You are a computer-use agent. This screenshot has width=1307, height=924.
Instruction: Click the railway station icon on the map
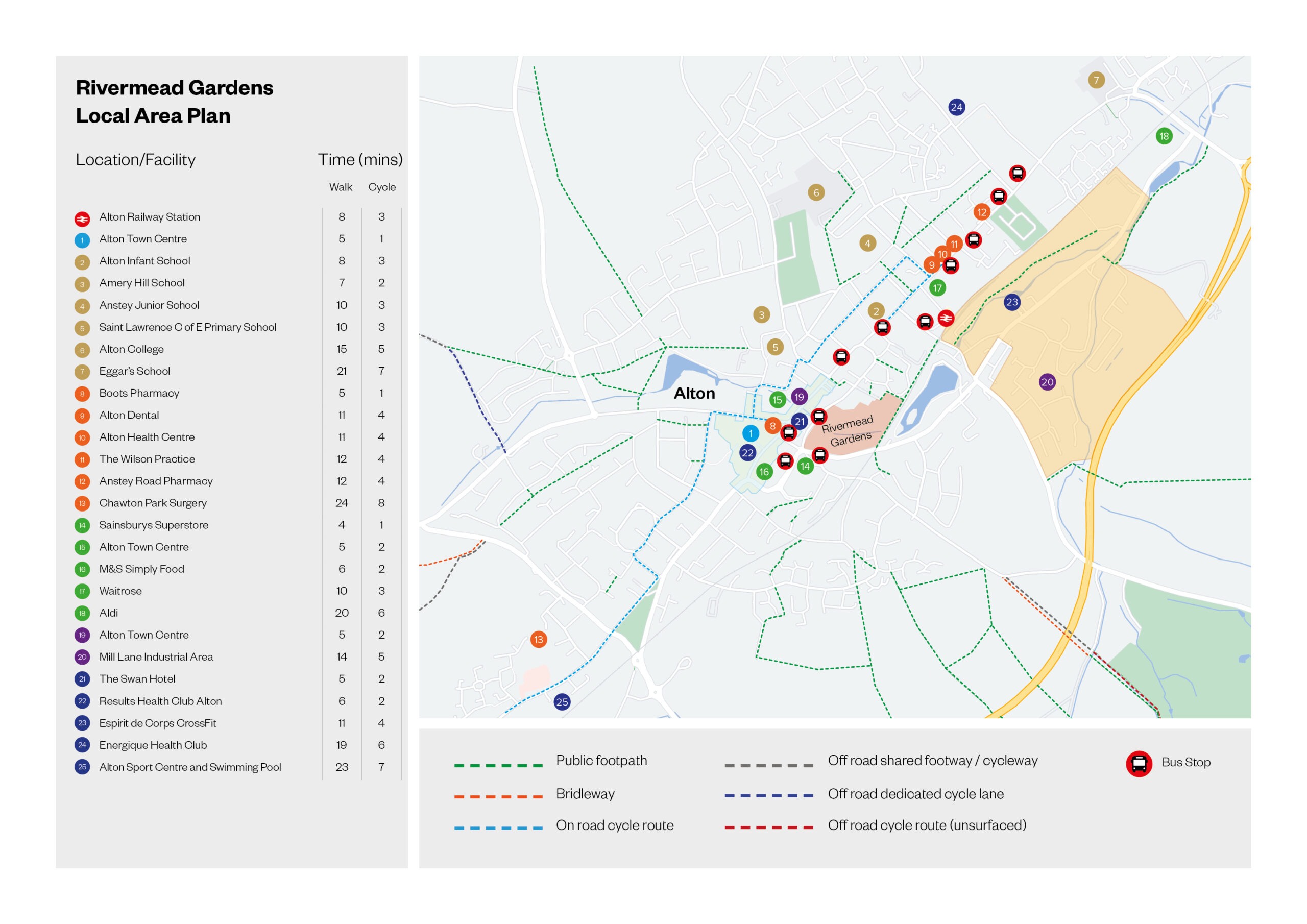point(946,318)
